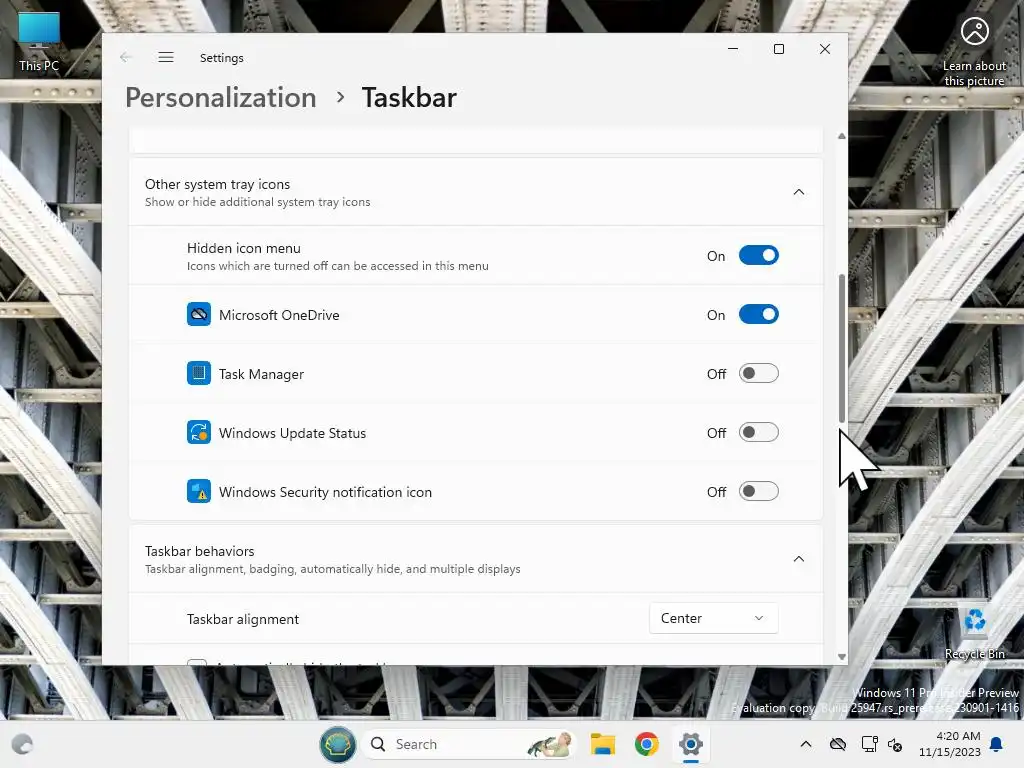Maximize the Settings window
The width and height of the screenshot is (1024, 768).
point(778,49)
